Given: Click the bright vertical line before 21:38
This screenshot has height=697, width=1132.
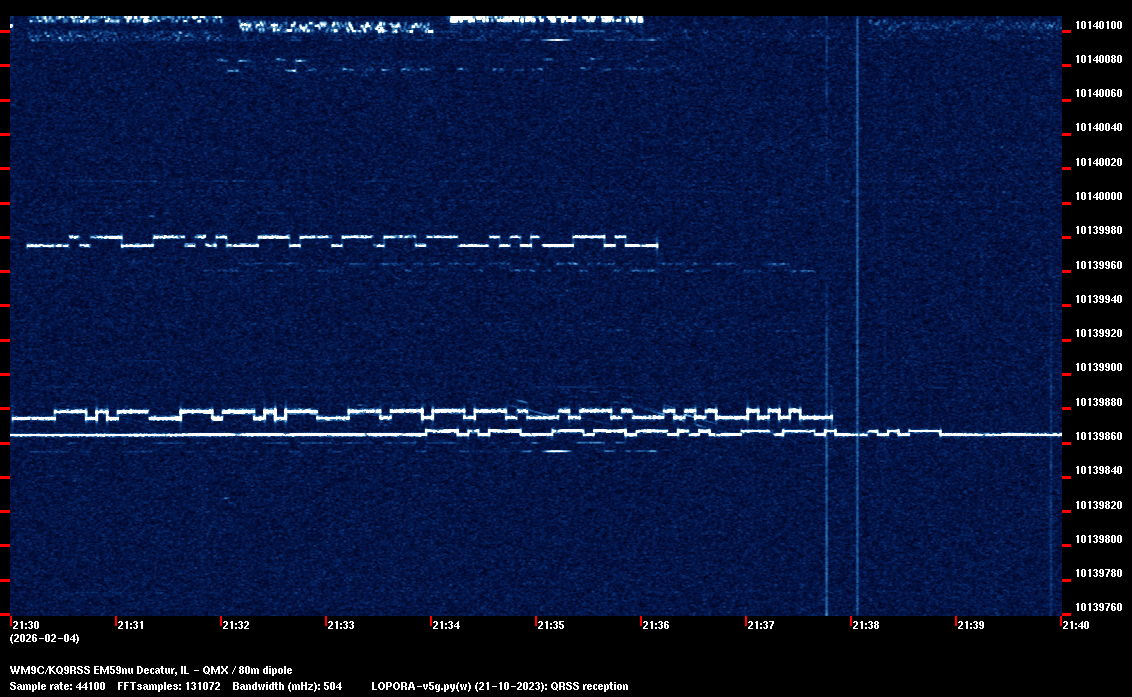Looking at the screenshot, I should pyautogui.click(x=857, y=300).
